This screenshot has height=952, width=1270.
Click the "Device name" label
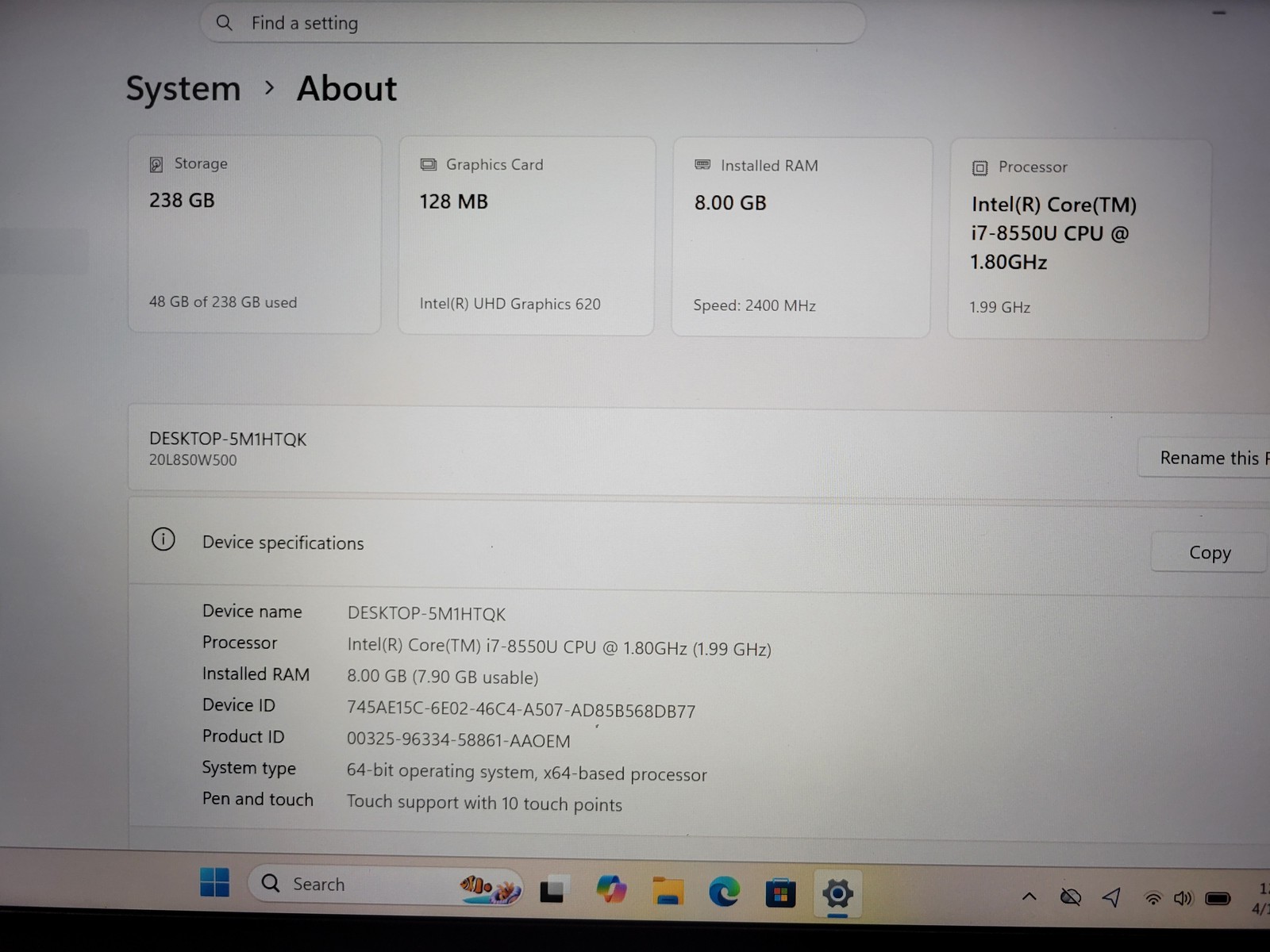point(252,611)
